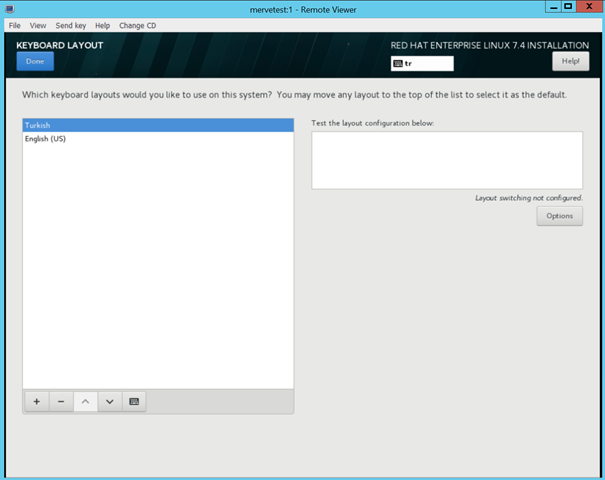Open the View menu
Image resolution: width=605 pixels, height=480 pixels.
[38, 25]
